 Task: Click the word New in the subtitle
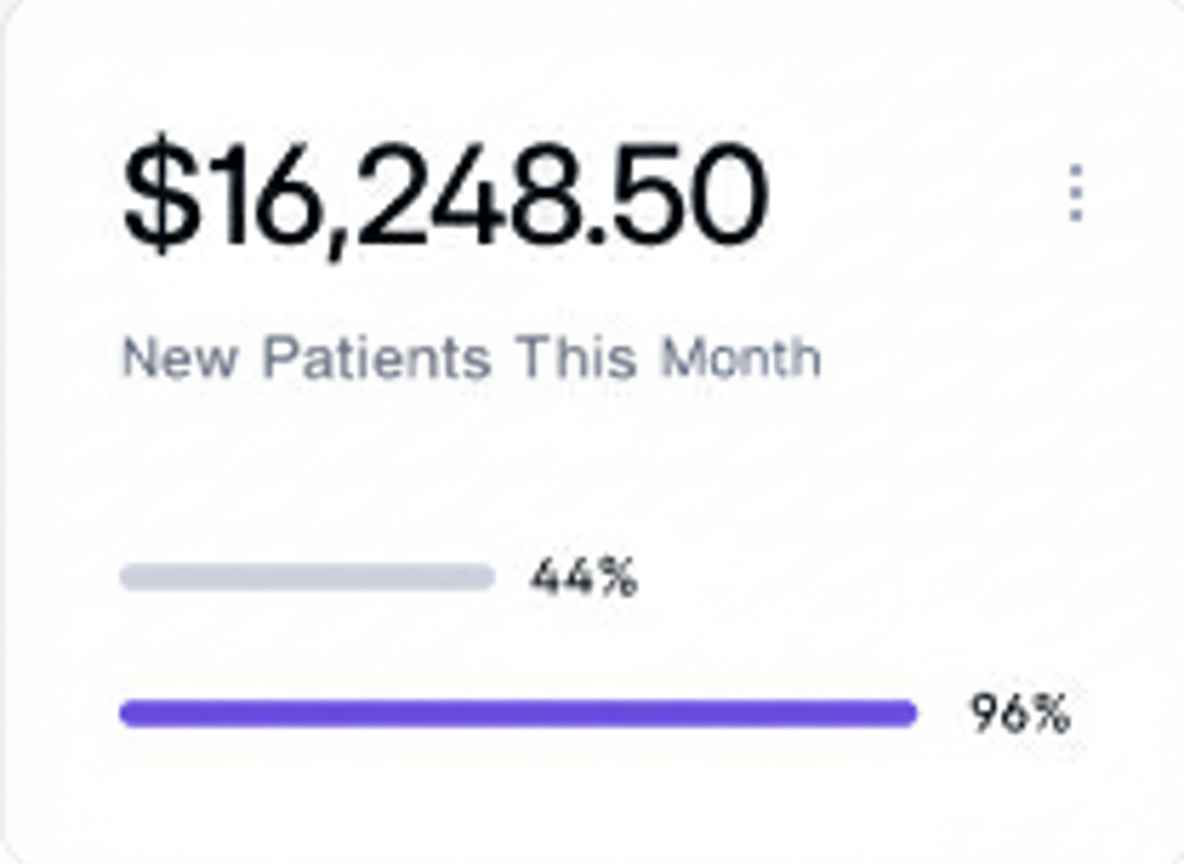(180, 357)
